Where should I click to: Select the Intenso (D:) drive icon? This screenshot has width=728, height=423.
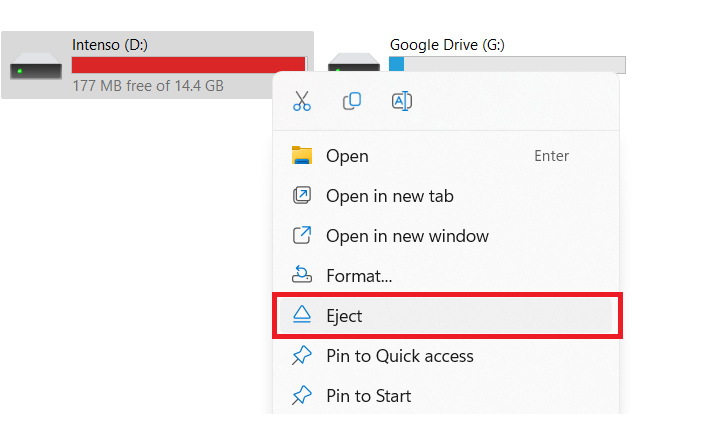pos(35,68)
